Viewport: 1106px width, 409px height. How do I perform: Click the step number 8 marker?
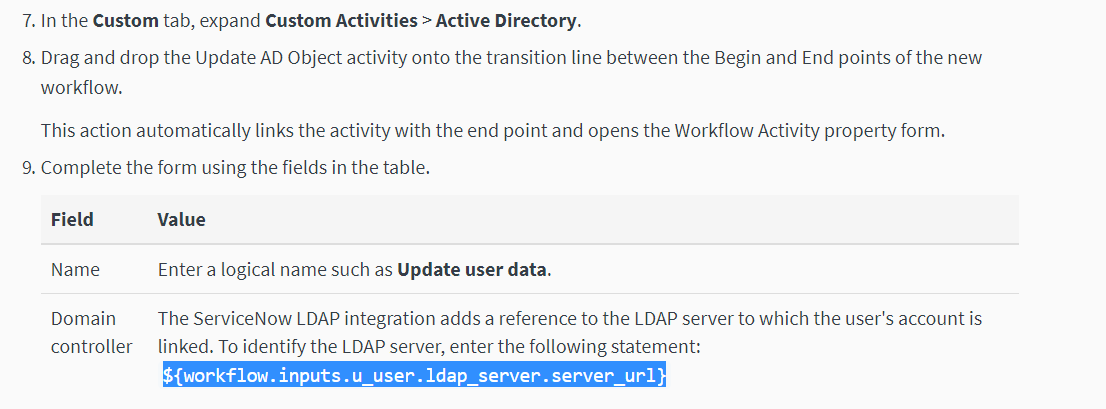click(27, 57)
